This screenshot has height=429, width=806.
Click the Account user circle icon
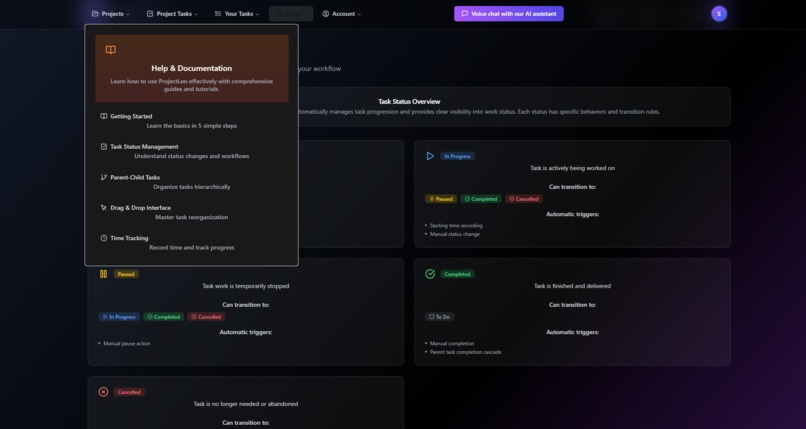pos(326,14)
